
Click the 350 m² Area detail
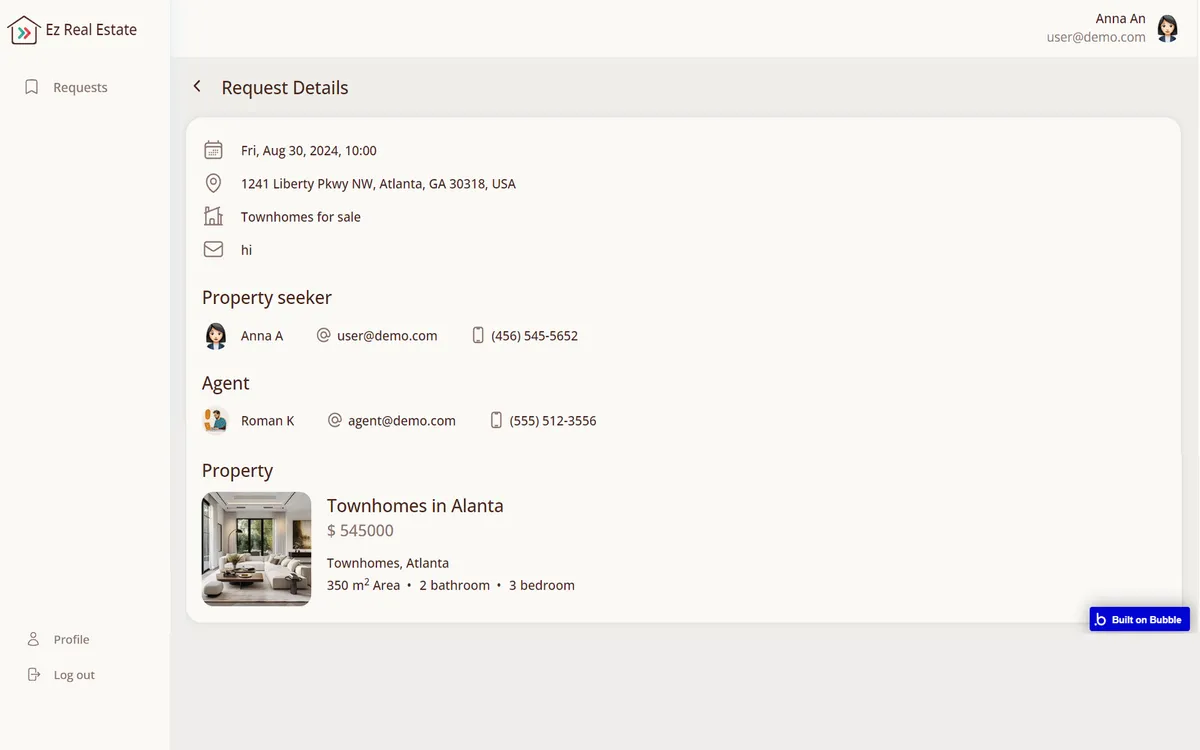click(x=363, y=585)
